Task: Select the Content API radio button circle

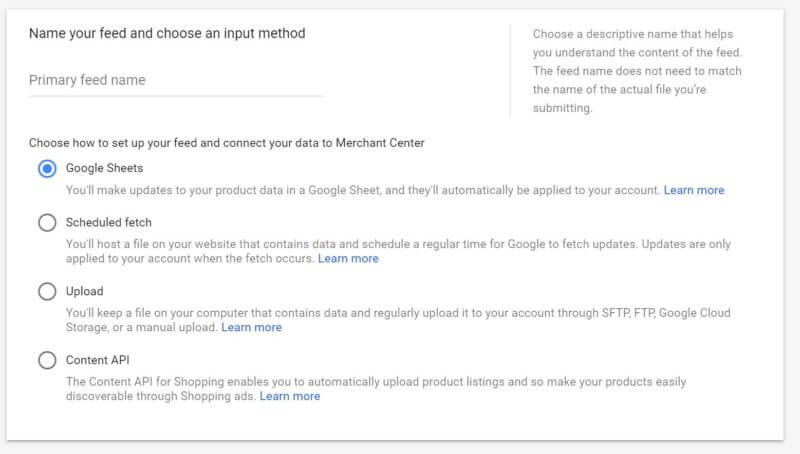Action: pos(47,360)
